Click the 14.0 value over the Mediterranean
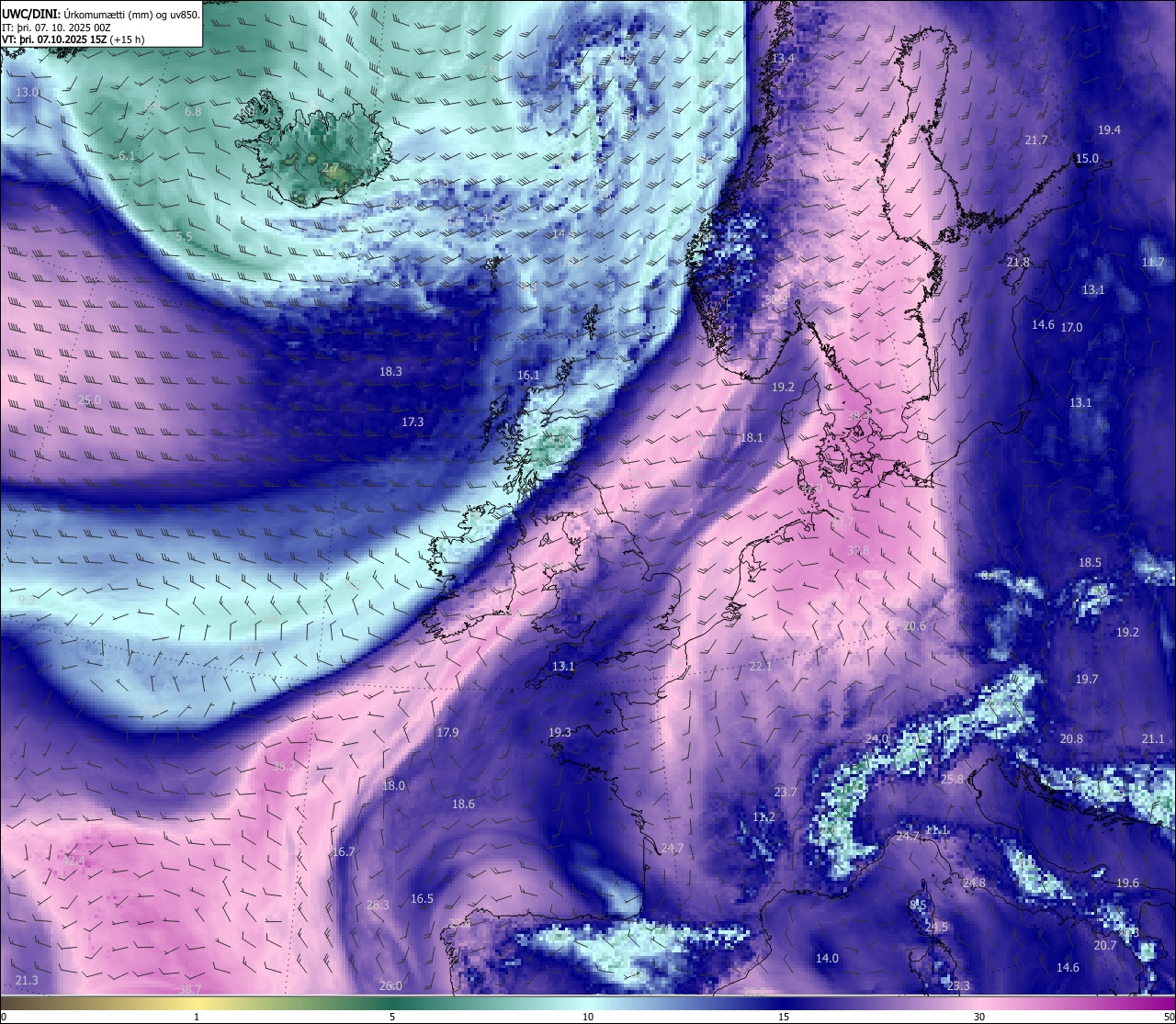The height and width of the screenshot is (1024, 1176). [x=827, y=959]
